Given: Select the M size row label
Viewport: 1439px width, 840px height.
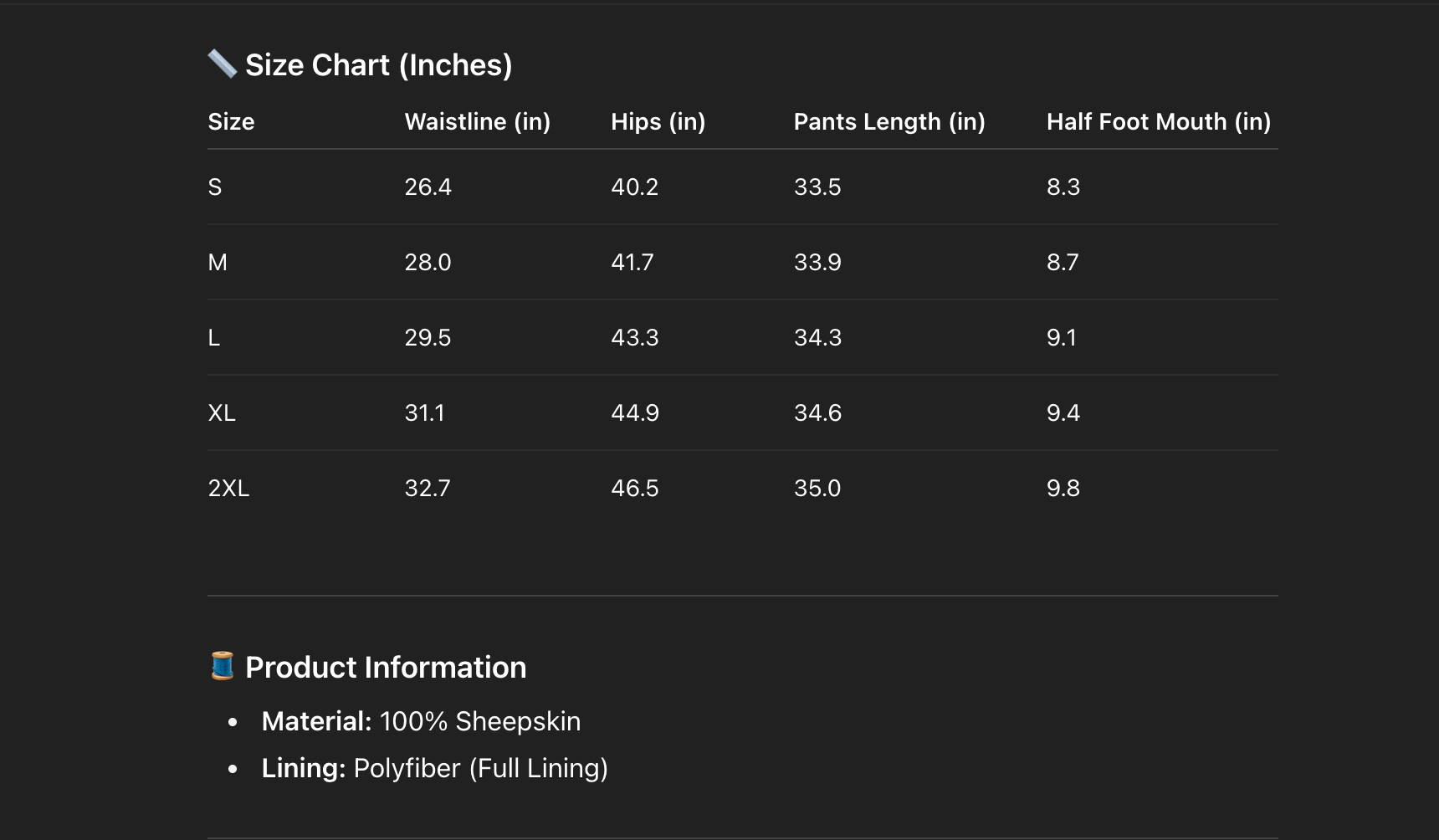Looking at the screenshot, I should [218, 263].
